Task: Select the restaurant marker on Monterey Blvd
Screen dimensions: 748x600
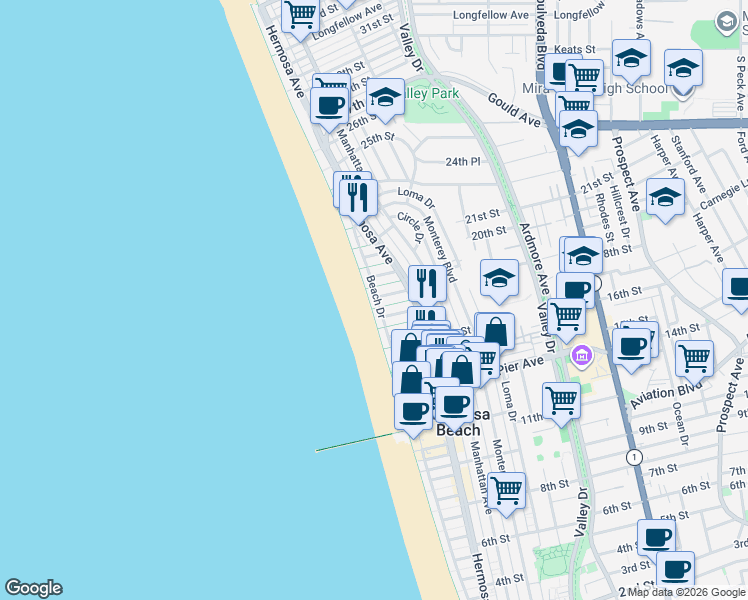Action: click(x=427, y=285)
